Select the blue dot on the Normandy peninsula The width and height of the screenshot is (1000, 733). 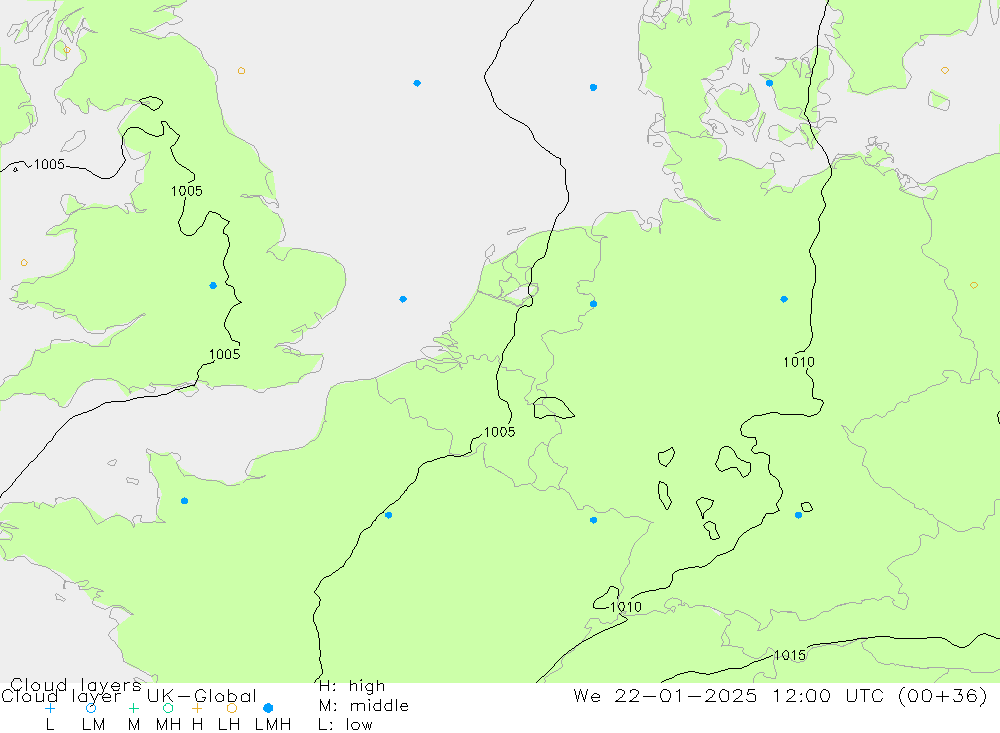(184, 501)
